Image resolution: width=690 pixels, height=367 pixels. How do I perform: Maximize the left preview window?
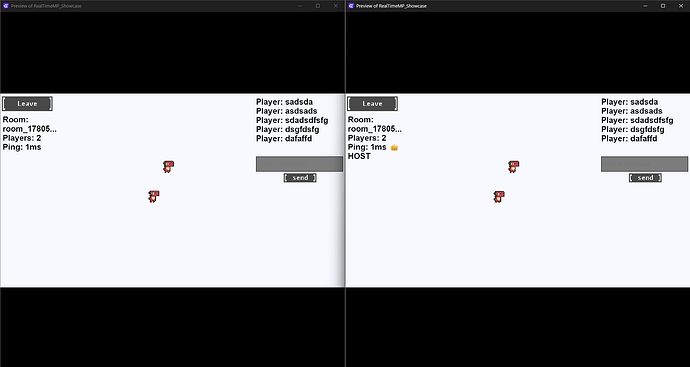coord(318,6)
